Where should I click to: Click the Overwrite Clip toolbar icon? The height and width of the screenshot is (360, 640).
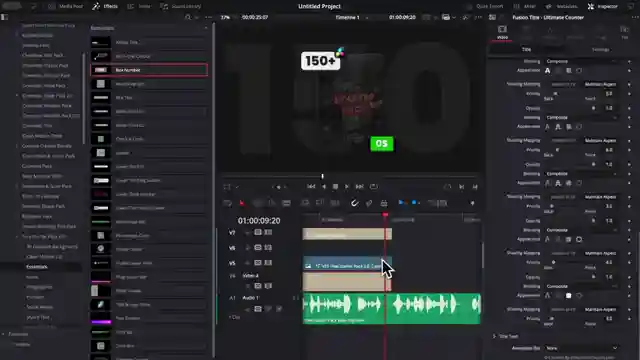click(320, 203)
